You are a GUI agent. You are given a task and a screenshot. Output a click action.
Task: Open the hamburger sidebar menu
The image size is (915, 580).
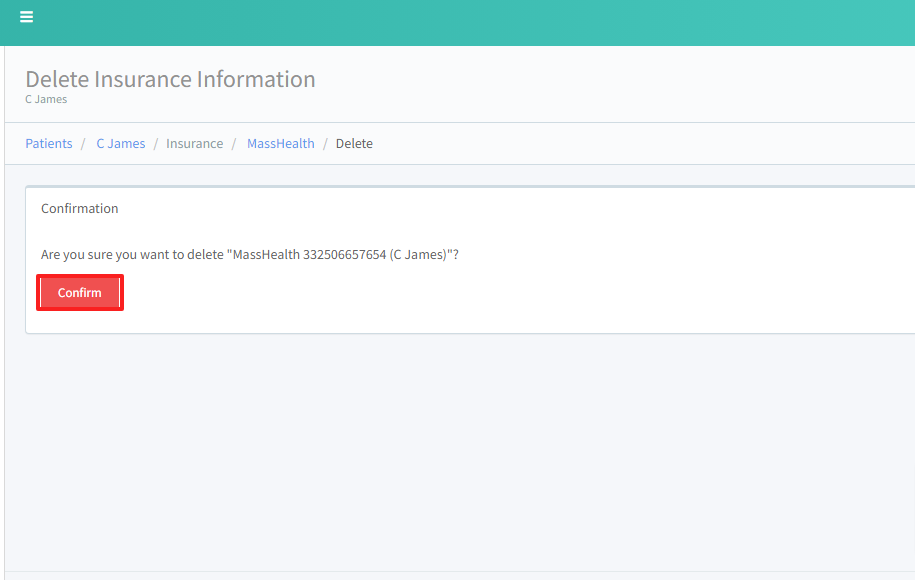pyautogui.click(x=27, y=17)
